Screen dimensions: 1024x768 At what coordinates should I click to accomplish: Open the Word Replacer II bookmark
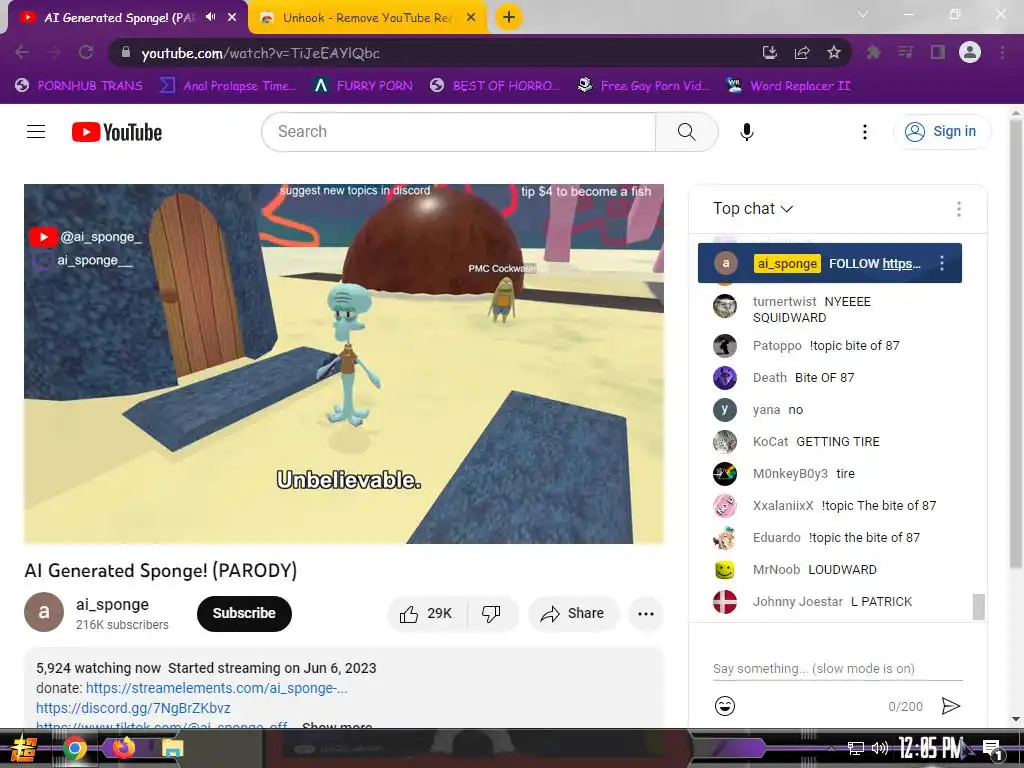tap(789, 86)
